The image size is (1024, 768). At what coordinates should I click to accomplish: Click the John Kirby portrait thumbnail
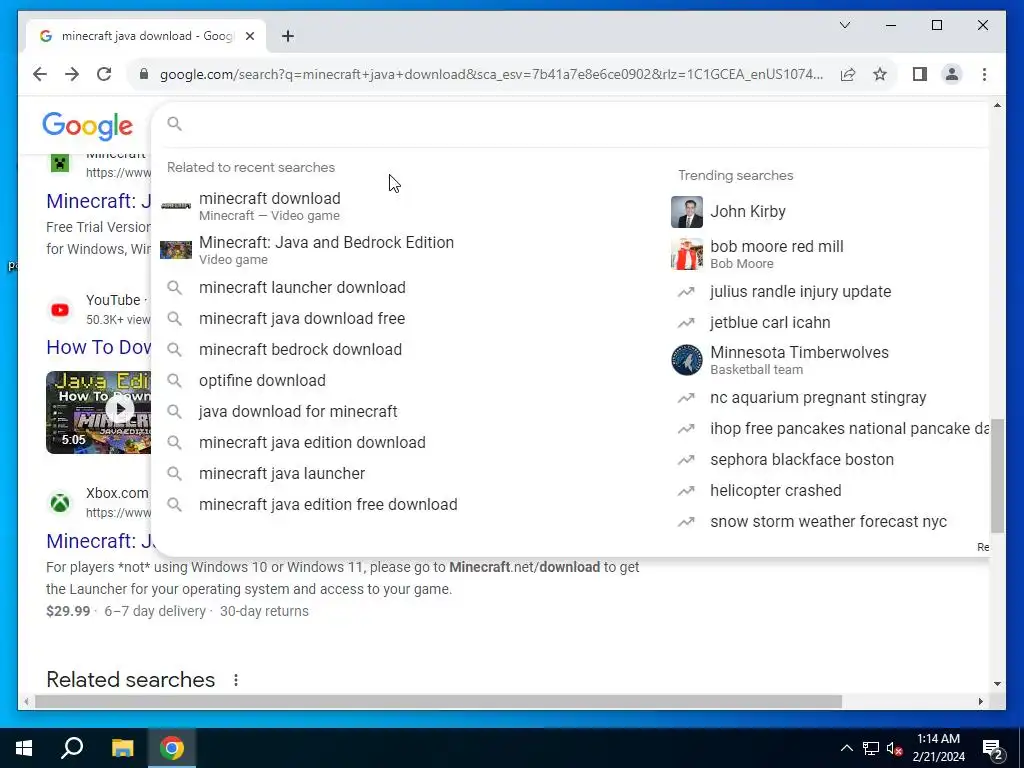click(x=687, y=212)
